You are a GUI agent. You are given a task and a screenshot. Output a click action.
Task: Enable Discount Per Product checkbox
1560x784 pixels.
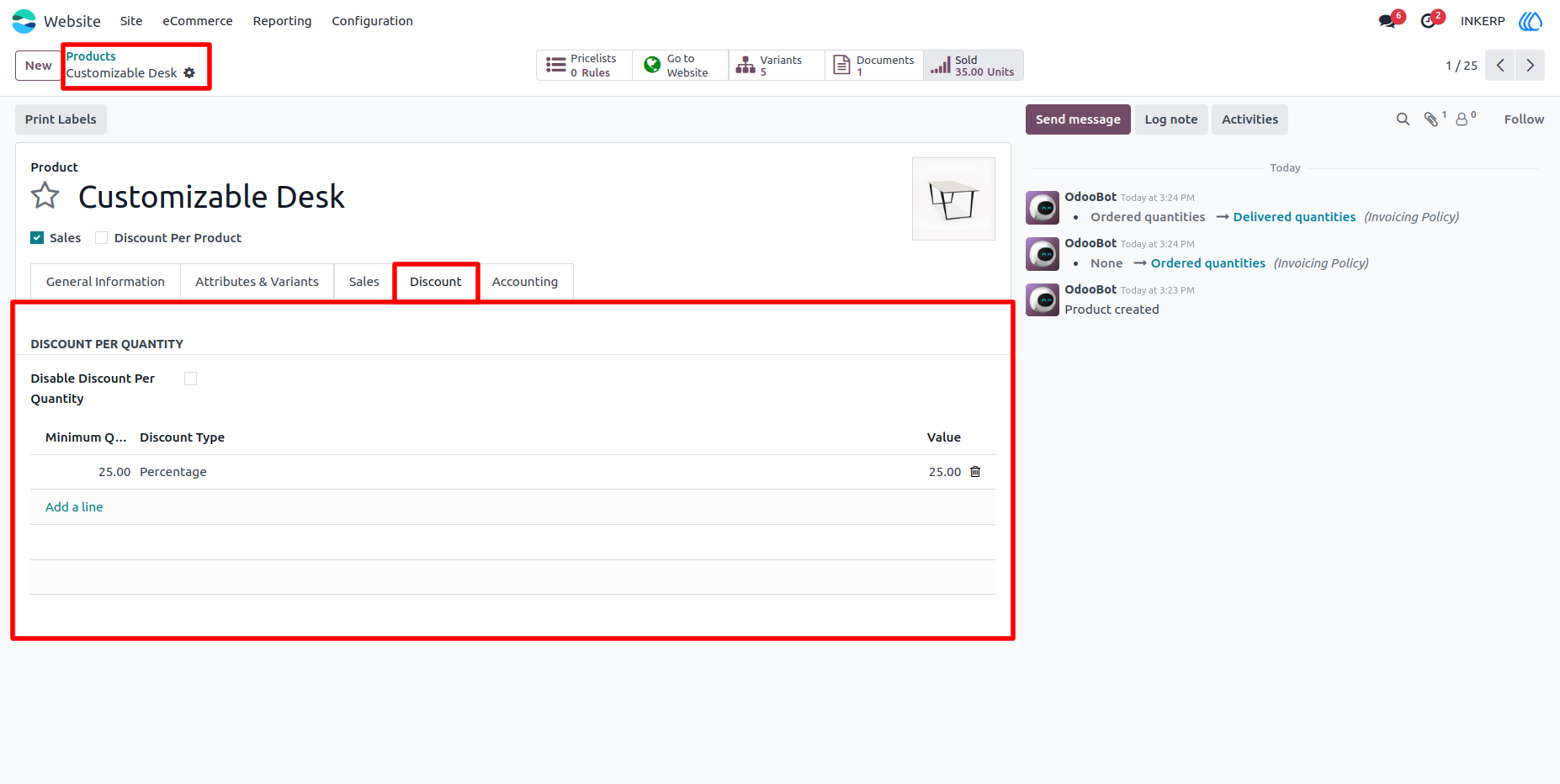click(x=101, y=238)
